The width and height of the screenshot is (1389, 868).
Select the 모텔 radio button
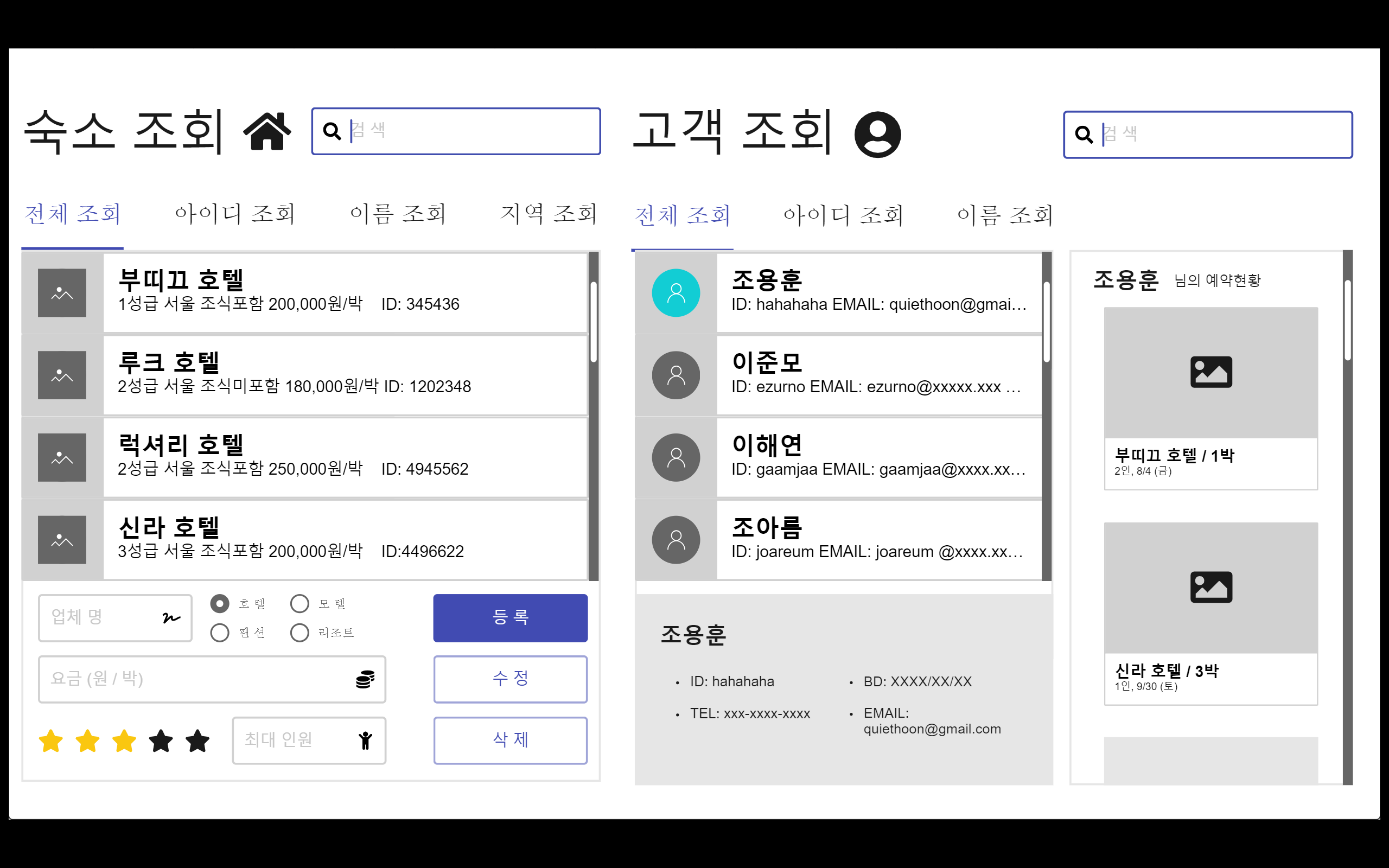(300, 603)
